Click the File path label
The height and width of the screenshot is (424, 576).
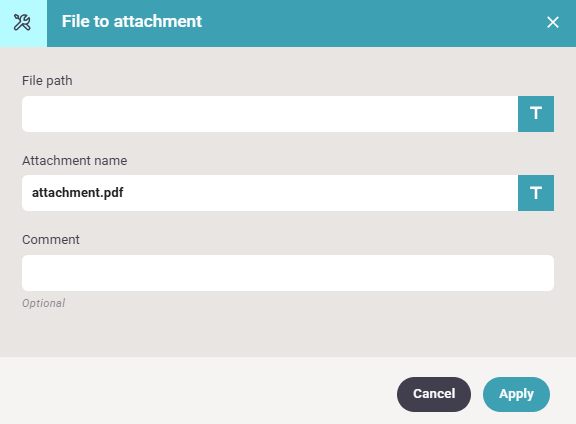tap(47, 81)
